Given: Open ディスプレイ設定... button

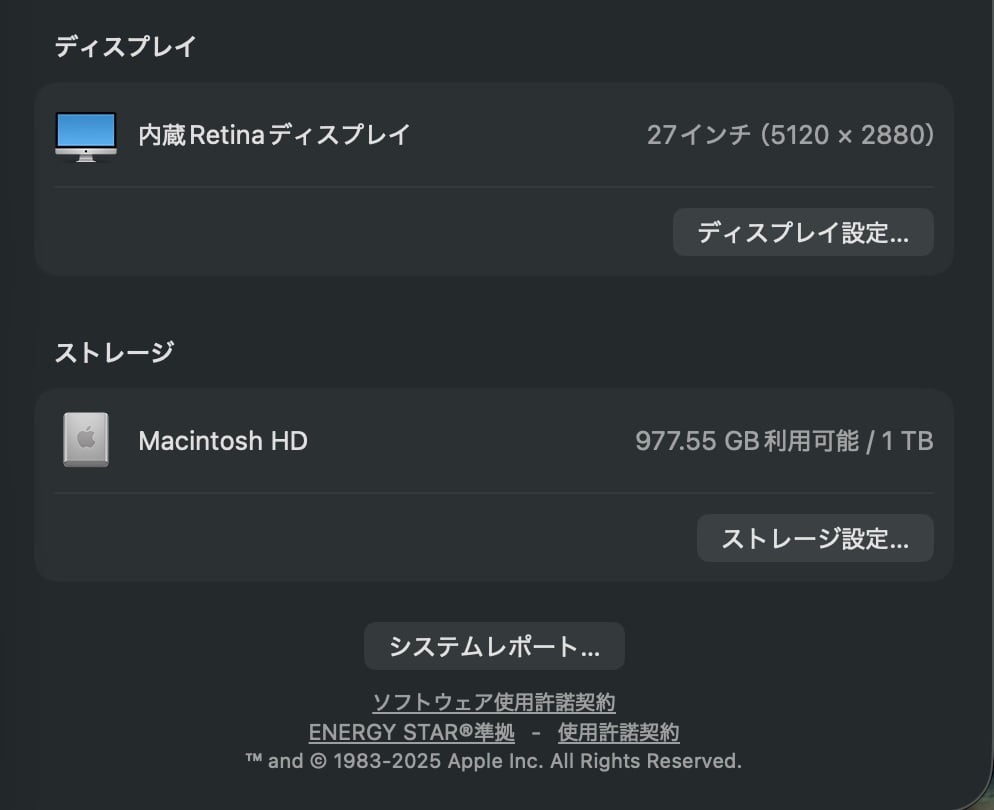Looking at the screenshot, I should pyautogui.click(x=802, y=233).
